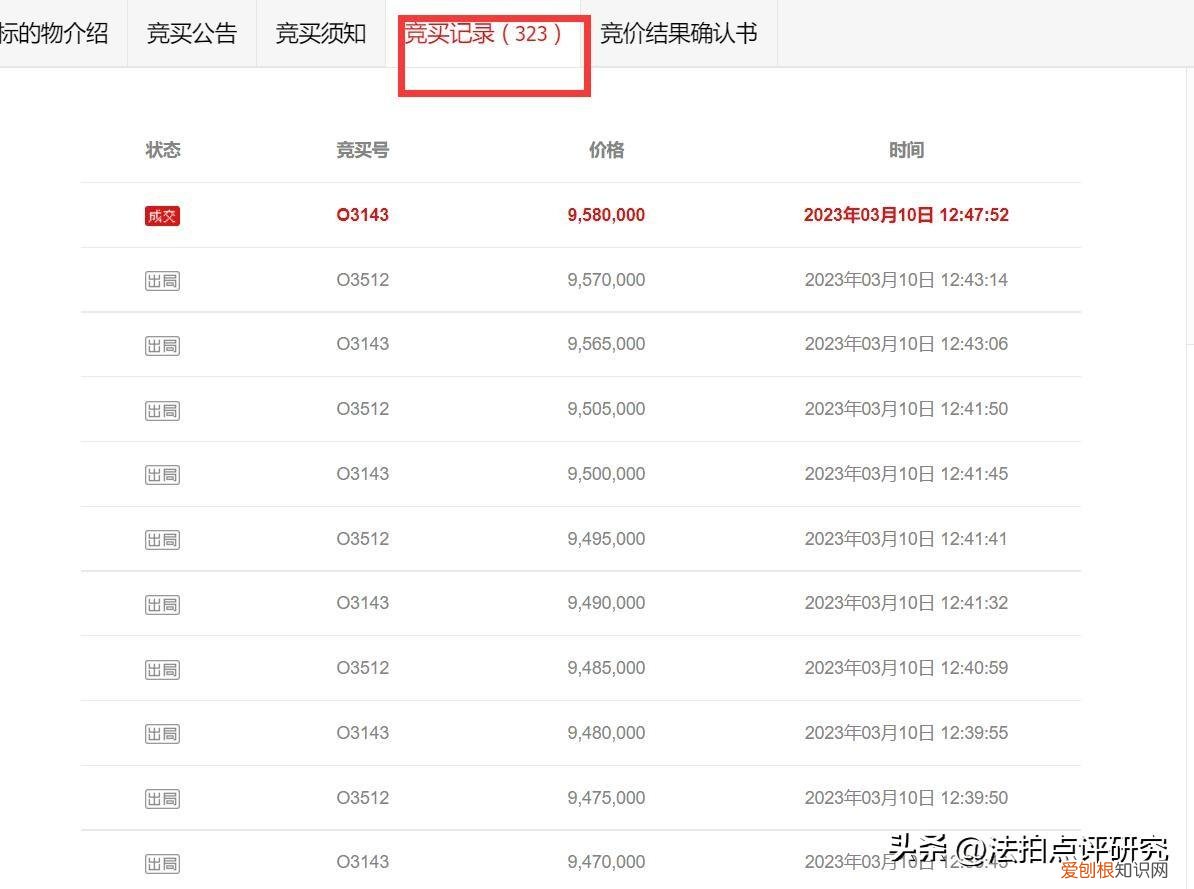Click the 状态 column header
1194x889 pixels.
[x=162, y=150]
